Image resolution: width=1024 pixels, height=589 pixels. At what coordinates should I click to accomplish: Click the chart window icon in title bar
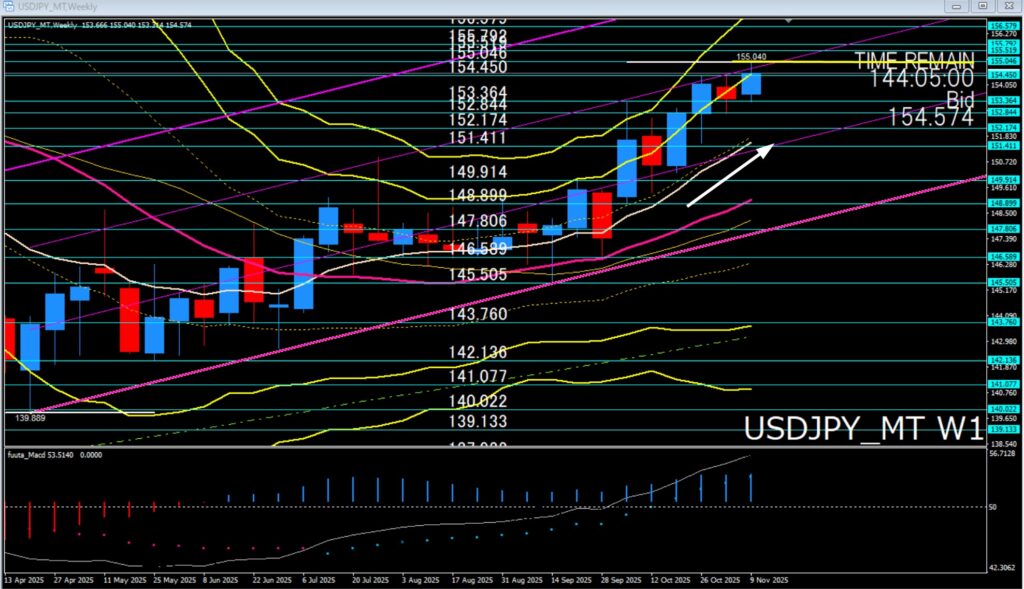(8, 6)
